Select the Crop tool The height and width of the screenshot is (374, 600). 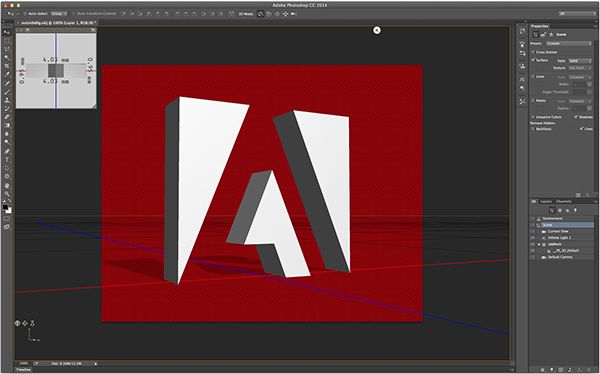7,66
